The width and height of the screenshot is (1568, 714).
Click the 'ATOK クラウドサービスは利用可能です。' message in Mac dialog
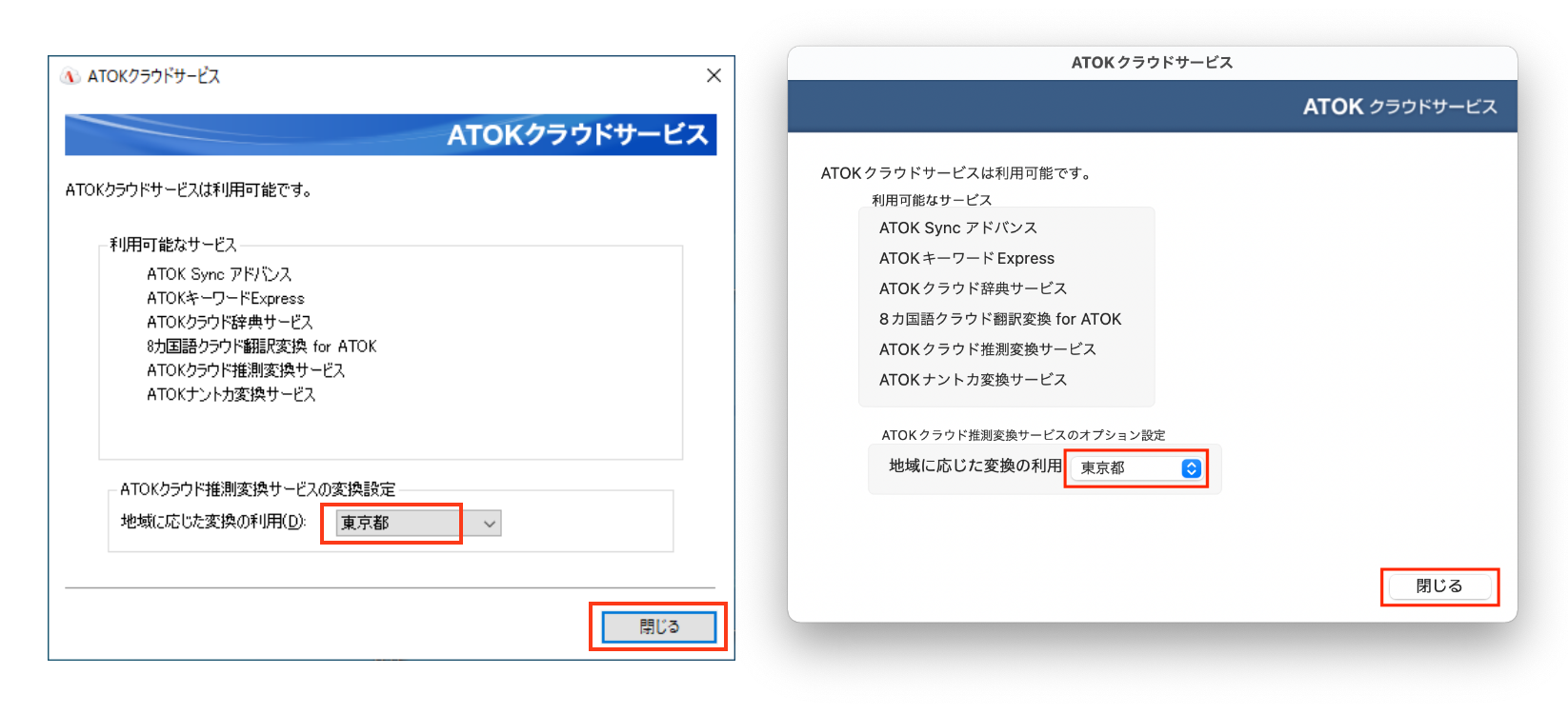pyautogui.click(x=956, y=173)
